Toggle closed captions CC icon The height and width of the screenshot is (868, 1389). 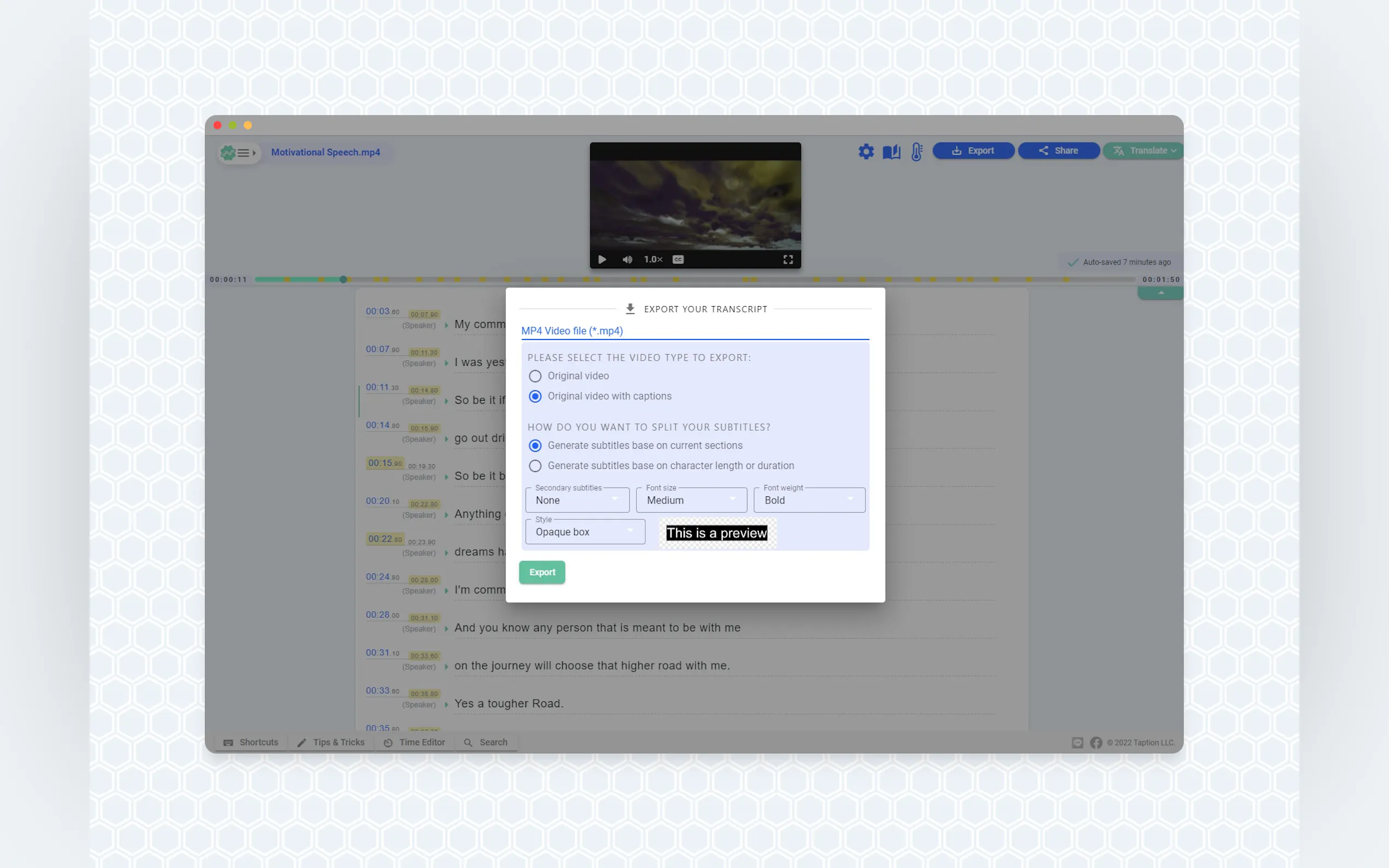[678, 260]
